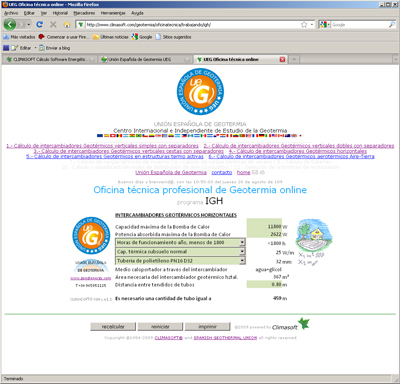
Task: Open Comenzar a usar Firefox bookmark
Action: tap(64, 37)
